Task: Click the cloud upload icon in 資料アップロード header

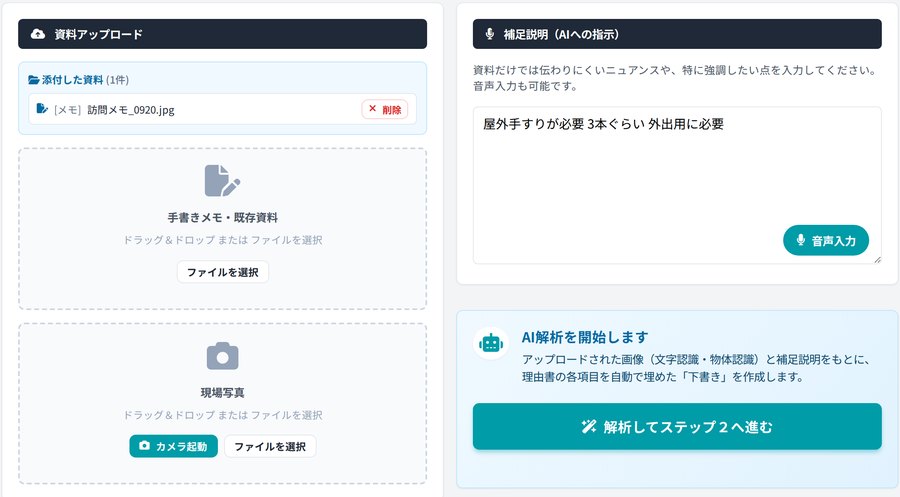Action: (38, 34)
